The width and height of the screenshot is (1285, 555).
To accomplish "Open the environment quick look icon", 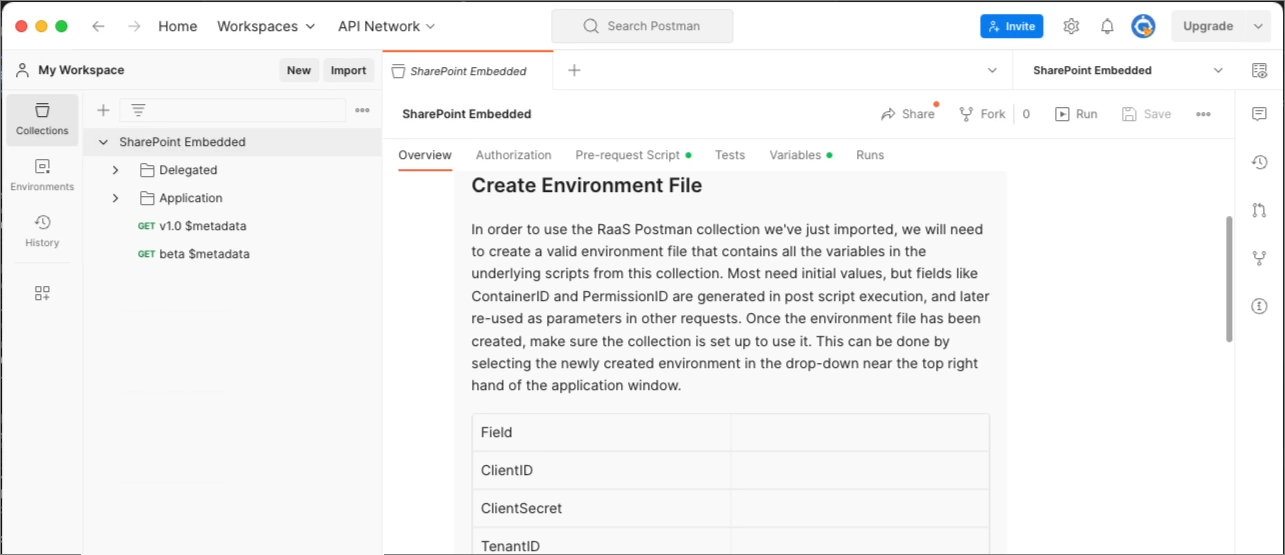I will tap(1259, 70).
